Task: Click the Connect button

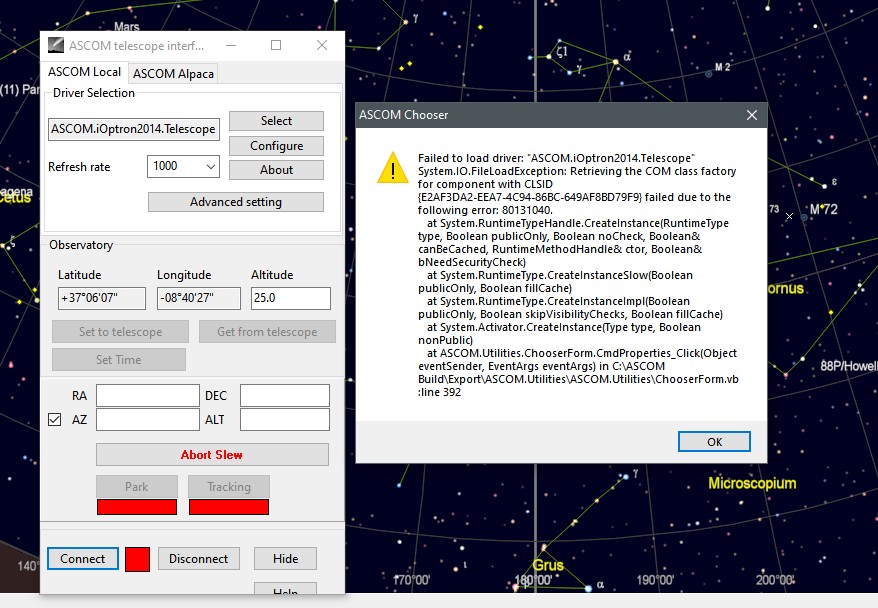Action: [x=83, y=559]
